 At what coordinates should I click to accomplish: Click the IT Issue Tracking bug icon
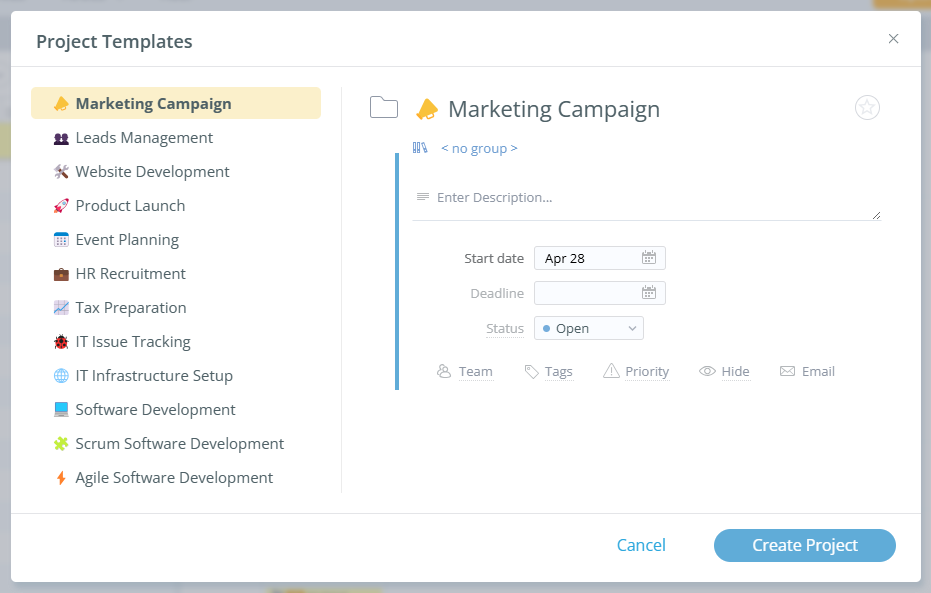60,341
